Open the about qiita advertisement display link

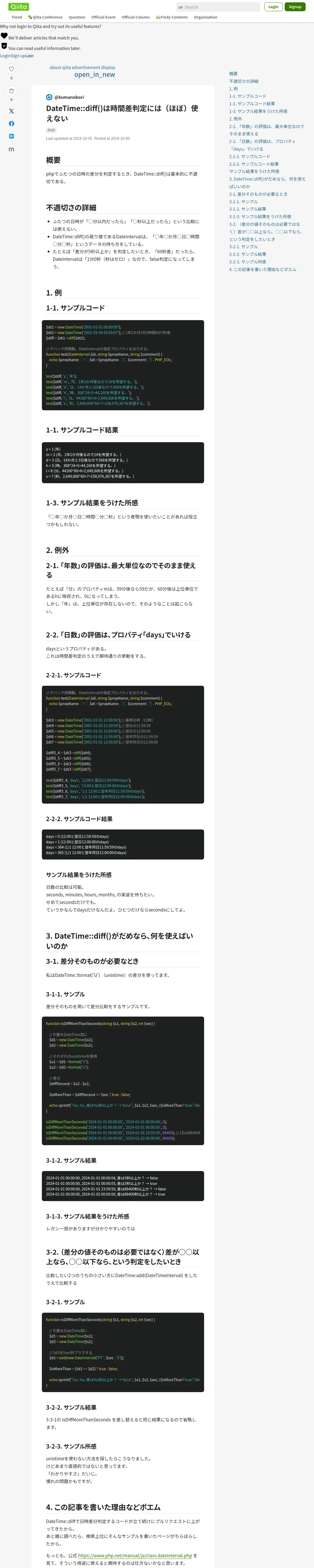tap(82, 68)
